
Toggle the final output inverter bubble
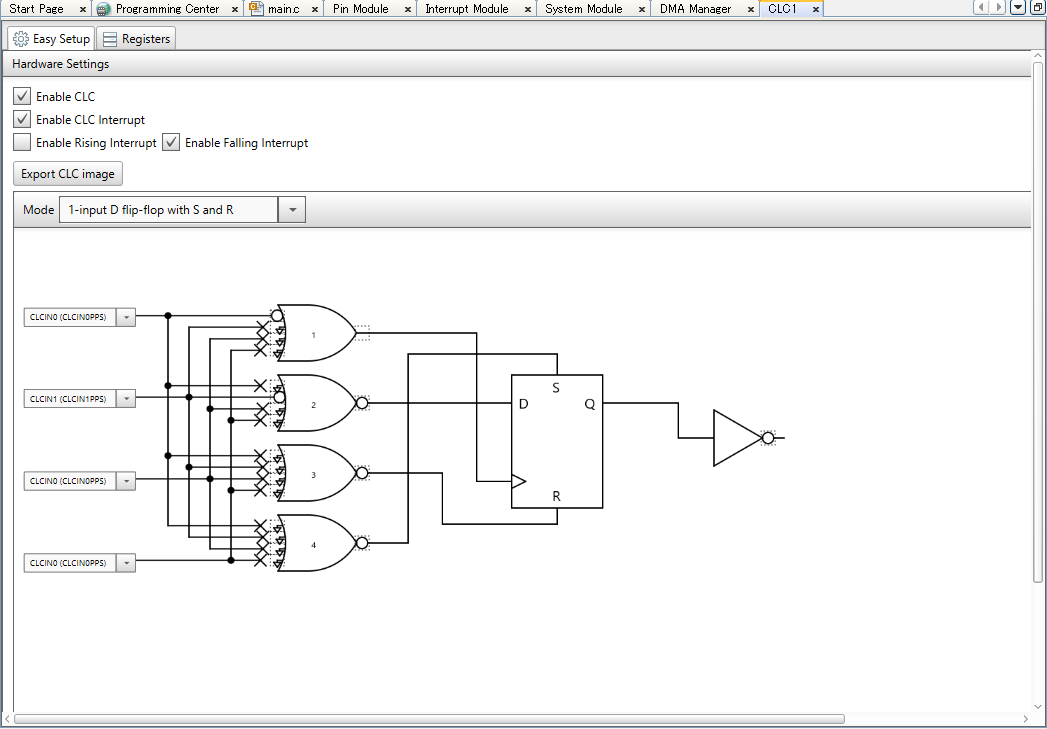pyautogui.click(x=768, y=438)
